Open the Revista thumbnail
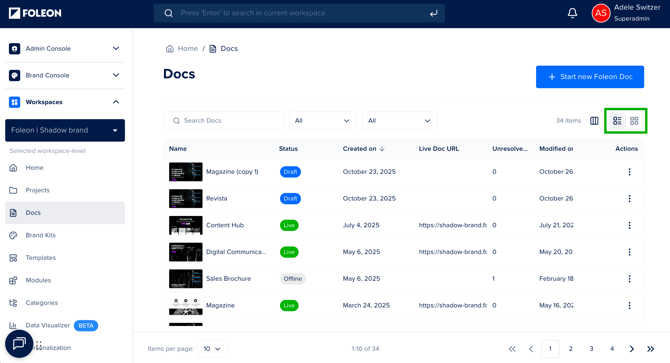Image resolution: width=670 pixels, height=363 pixels. (x=185, y=199)
